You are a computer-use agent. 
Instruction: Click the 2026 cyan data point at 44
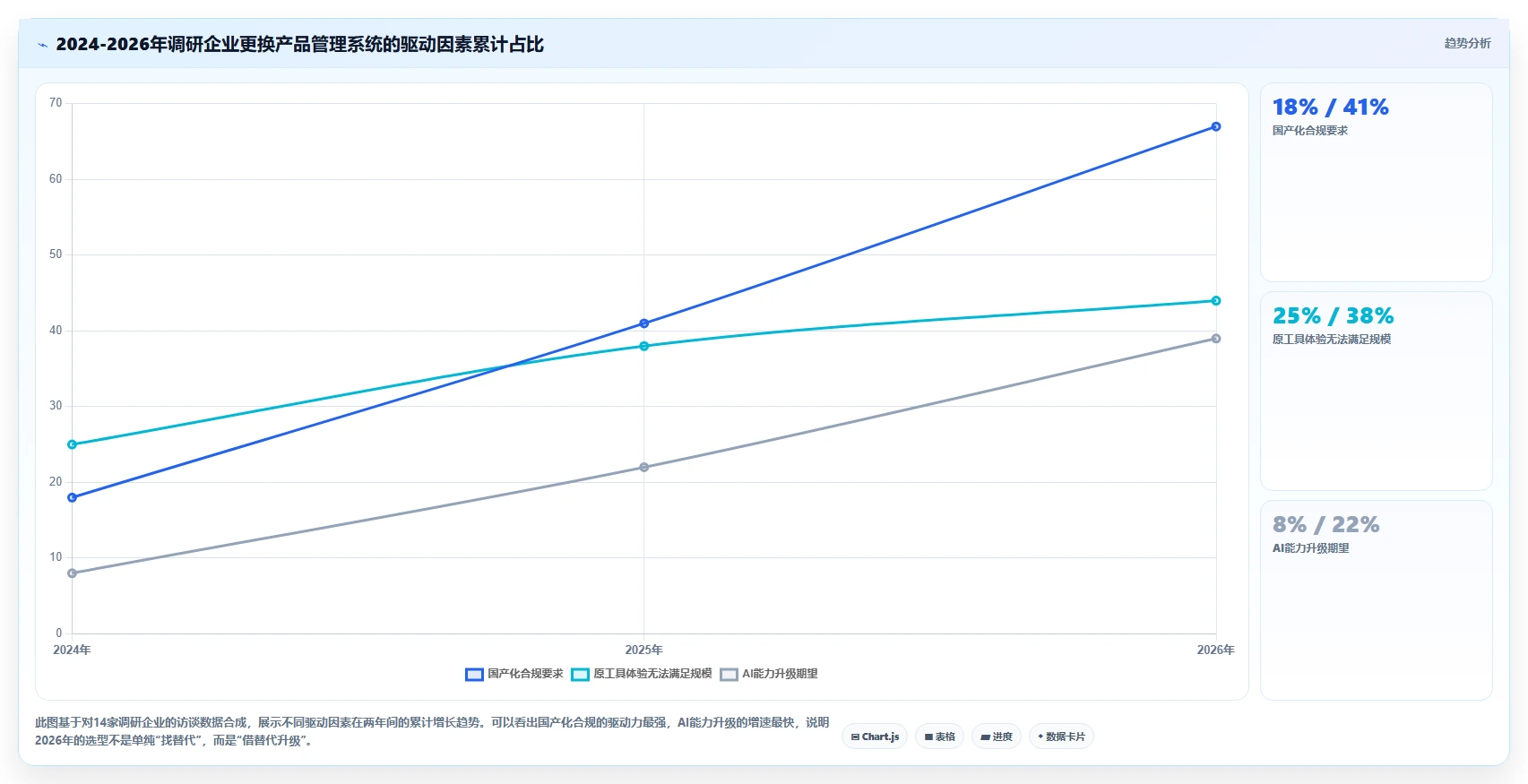point(1216,301)
